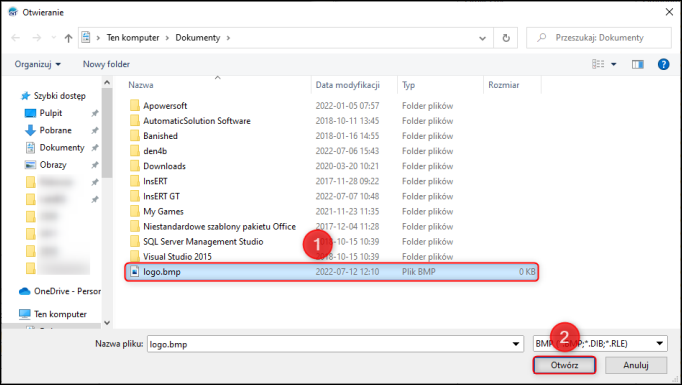This screenshot has height=385, width=682.
Task: Go up one folder level
Action: 68,38
